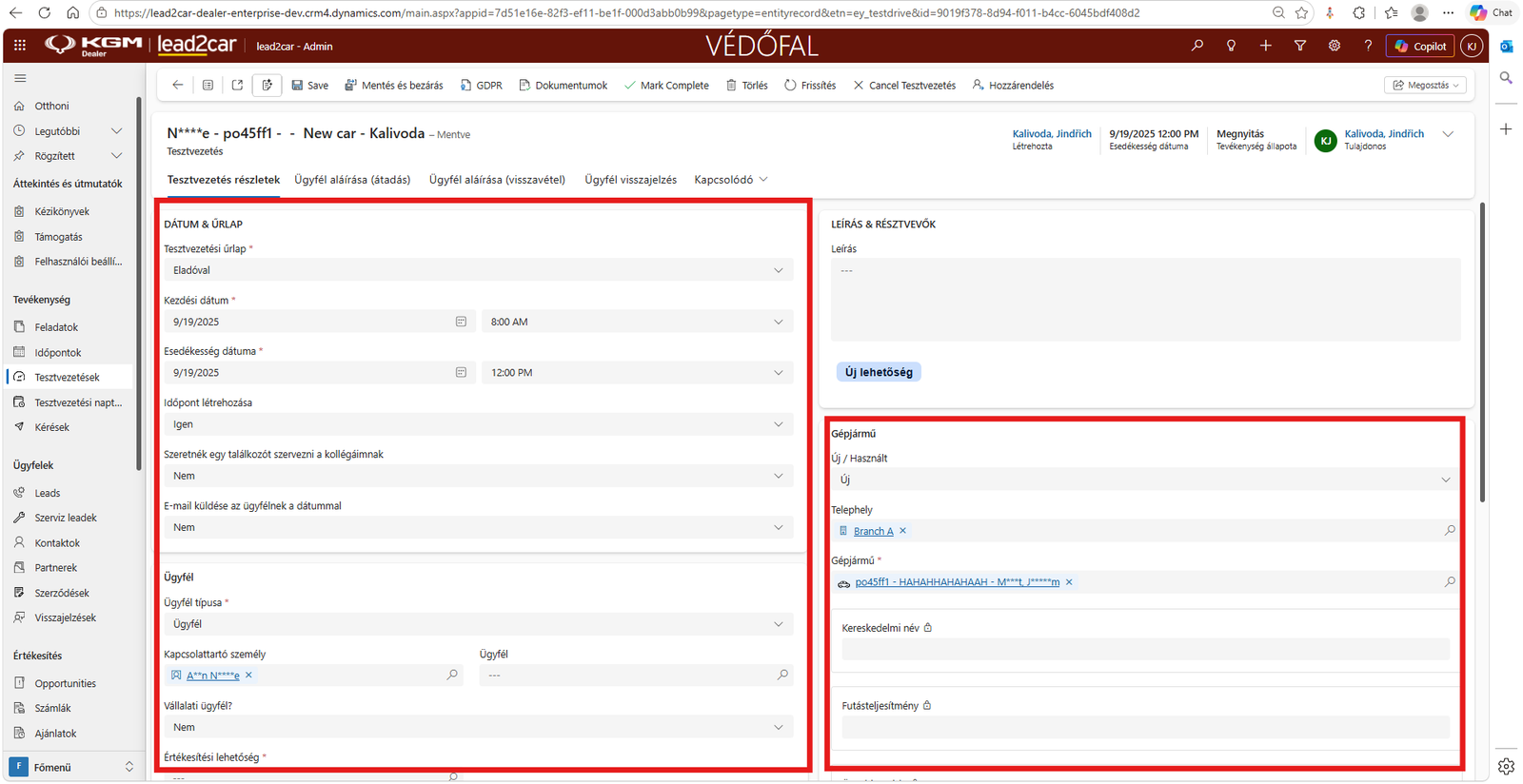Open the lightbulb assistant icon
This screenshot has height=784, width=1523.
point(1232,46)
